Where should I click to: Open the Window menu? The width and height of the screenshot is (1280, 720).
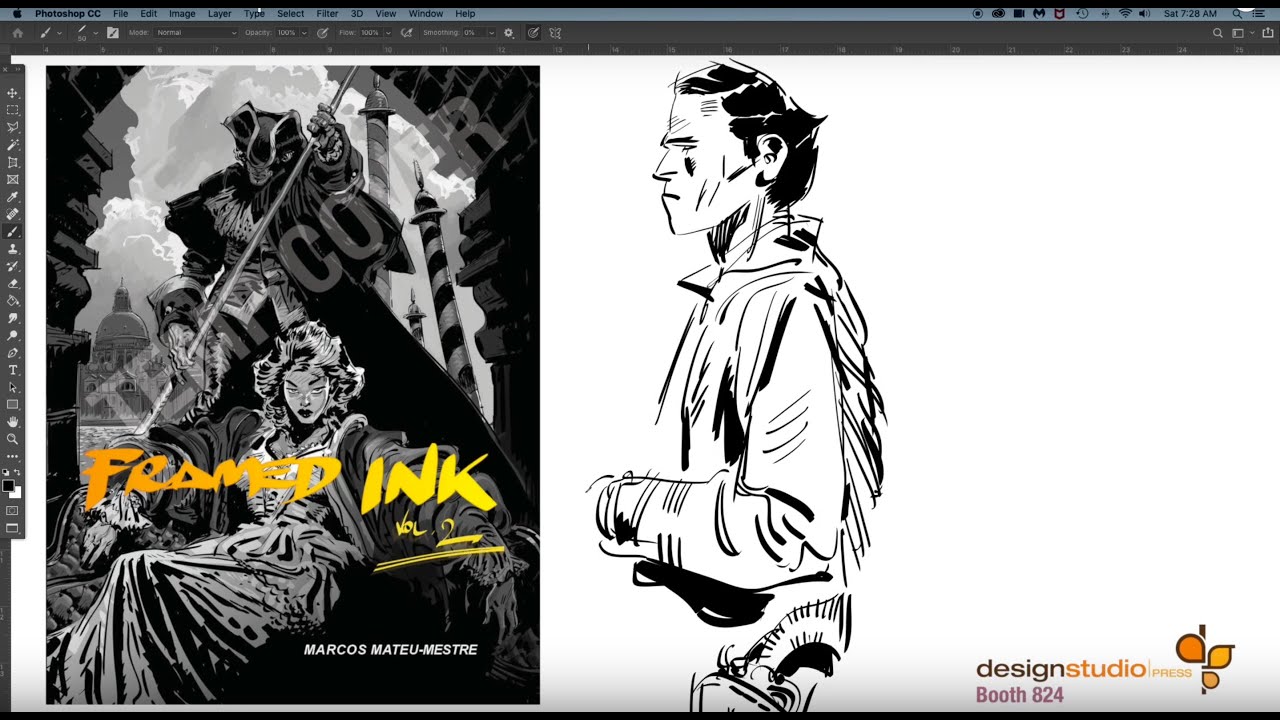point(426,14)
